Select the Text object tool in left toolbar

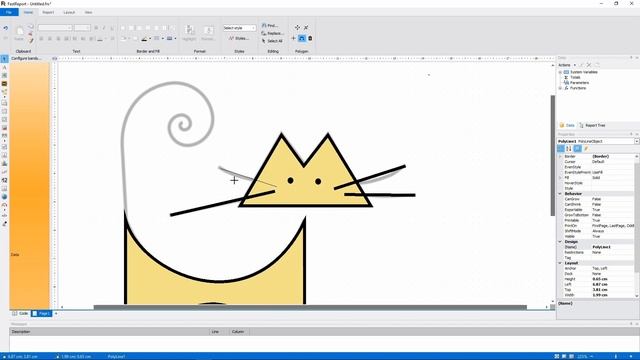(x=4, y=67)
